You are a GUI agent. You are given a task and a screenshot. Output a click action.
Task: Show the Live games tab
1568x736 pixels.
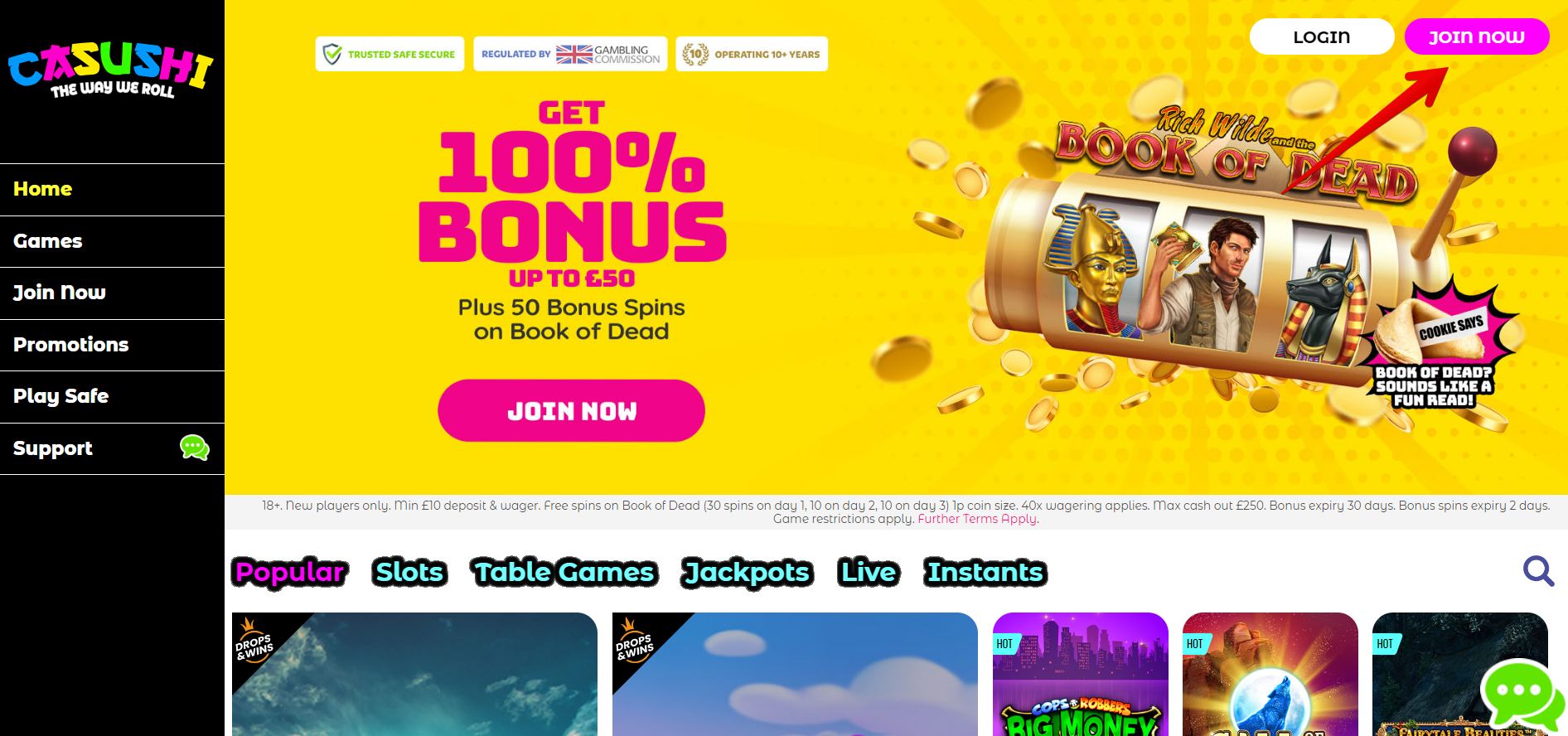(x=869, y=572)
